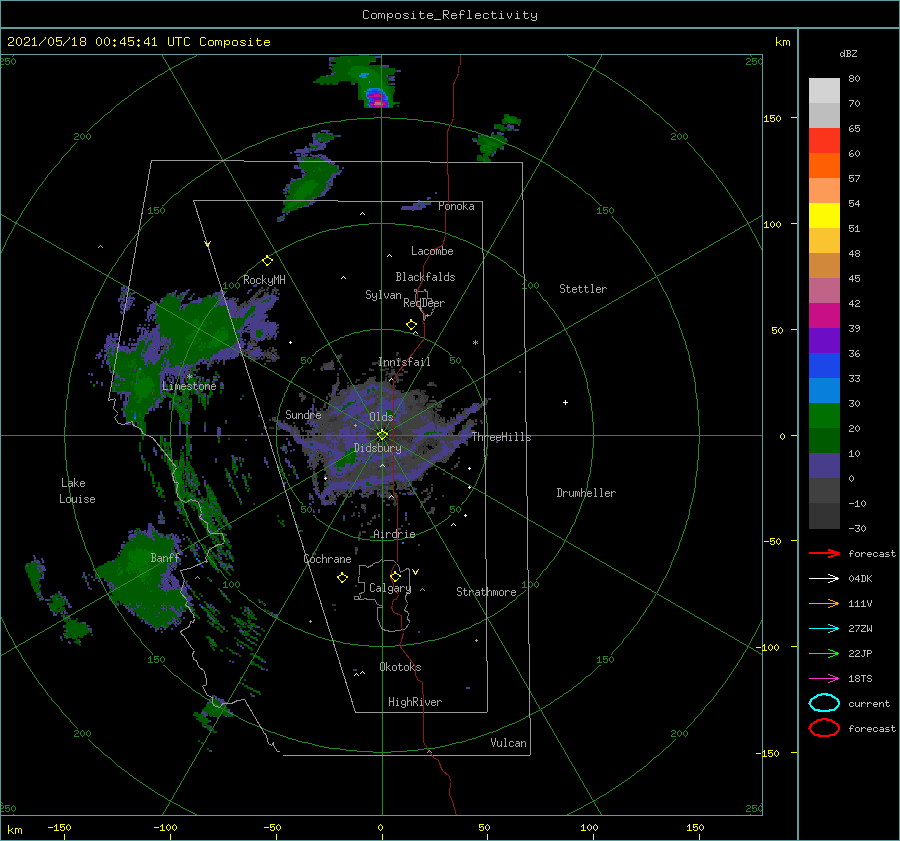Viewport: 900px width, 841px height.
Task: Select the light gray 80-70 dBZ swatch
Action: tap(824, 91)
